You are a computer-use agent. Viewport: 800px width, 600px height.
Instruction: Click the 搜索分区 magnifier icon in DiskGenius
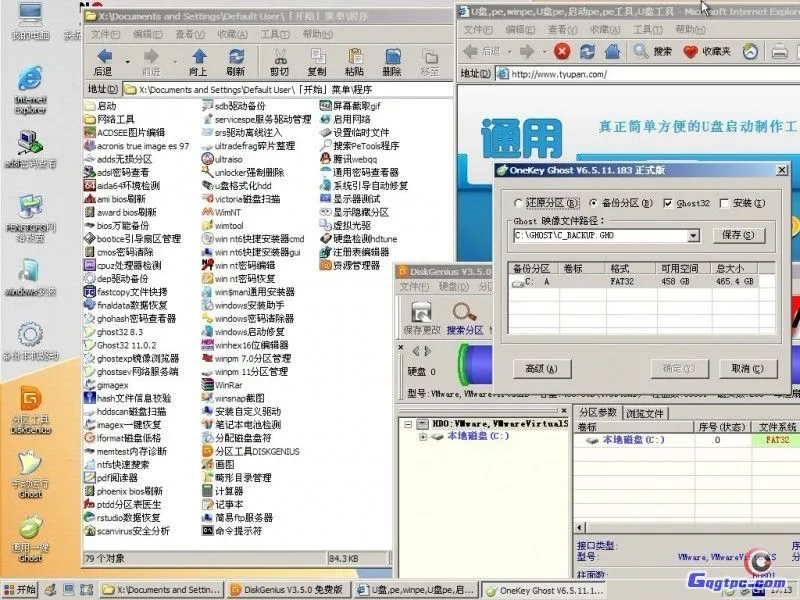coord(460,310)
